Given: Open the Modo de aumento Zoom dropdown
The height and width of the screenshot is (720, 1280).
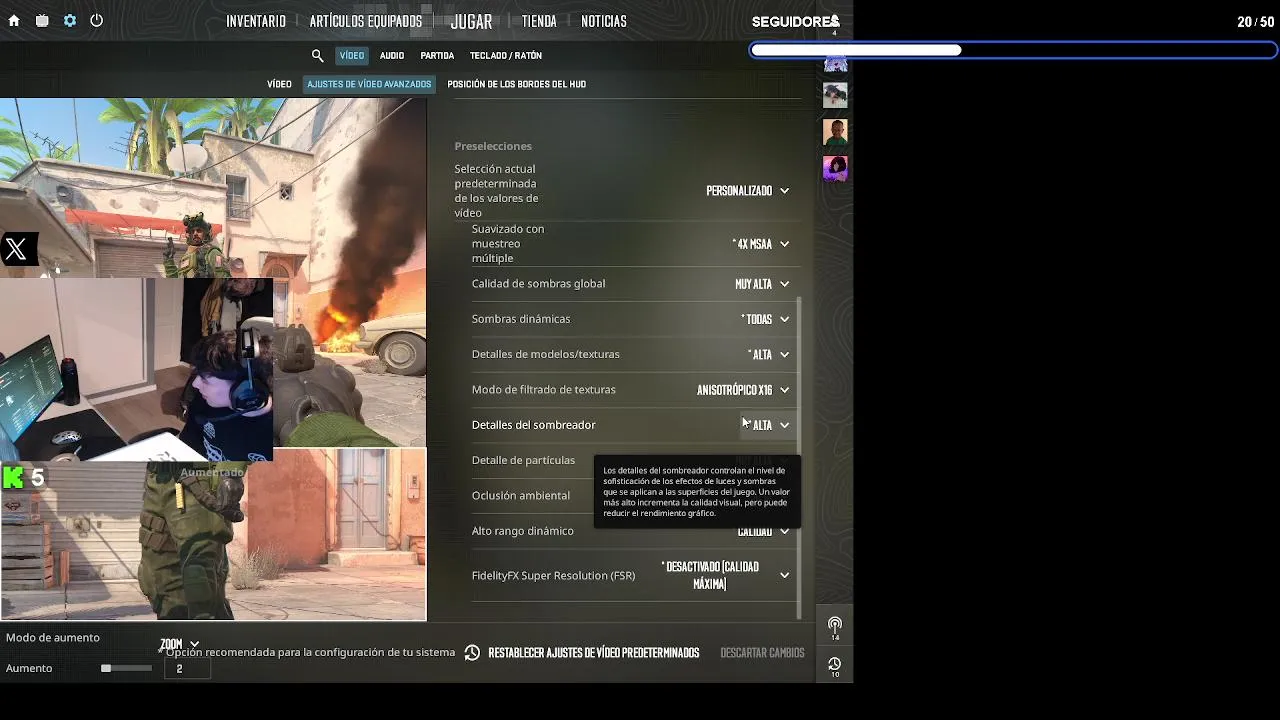Looking at the screenshot, I should pos(180,645).
